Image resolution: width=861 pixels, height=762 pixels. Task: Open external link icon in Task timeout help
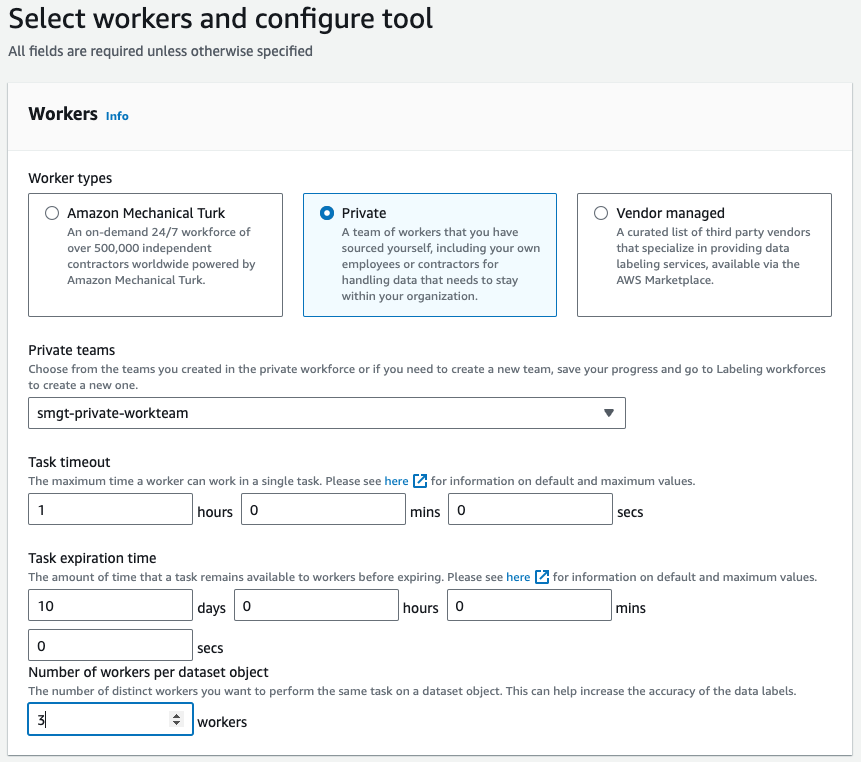click(x=420, y=481)
